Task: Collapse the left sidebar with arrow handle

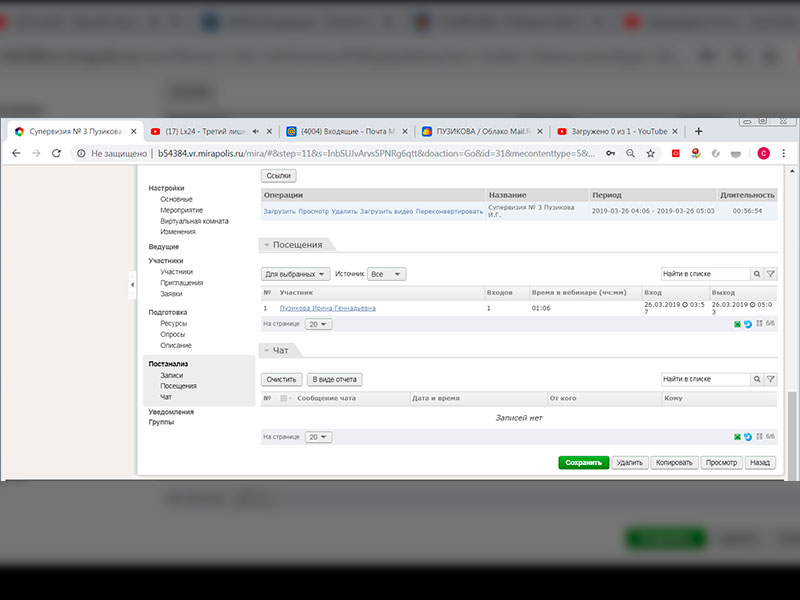Action: [132, 285]
